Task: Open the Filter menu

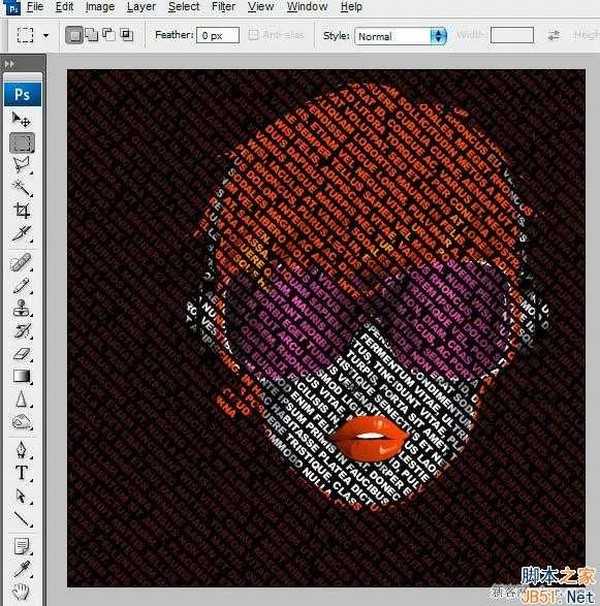Action: (223, 7)
